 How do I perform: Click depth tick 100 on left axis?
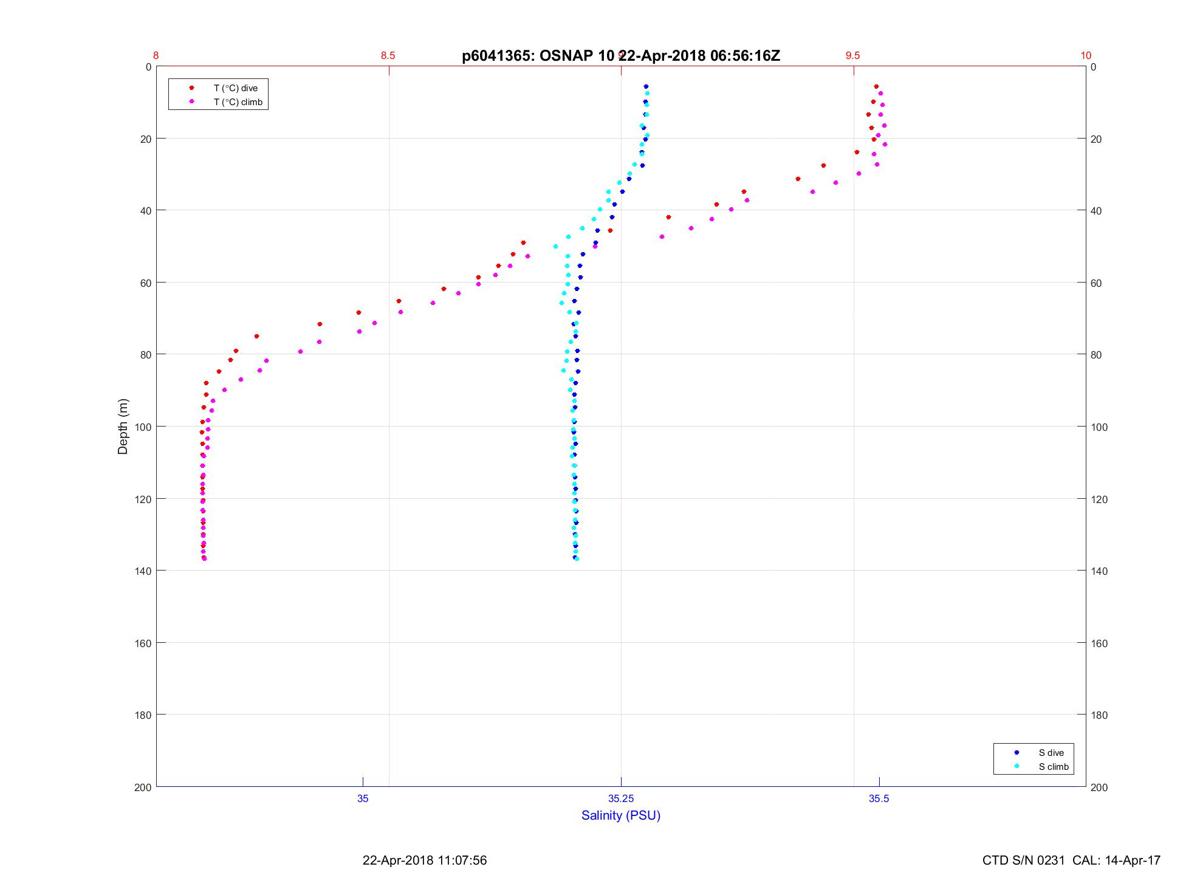[142, 427]
